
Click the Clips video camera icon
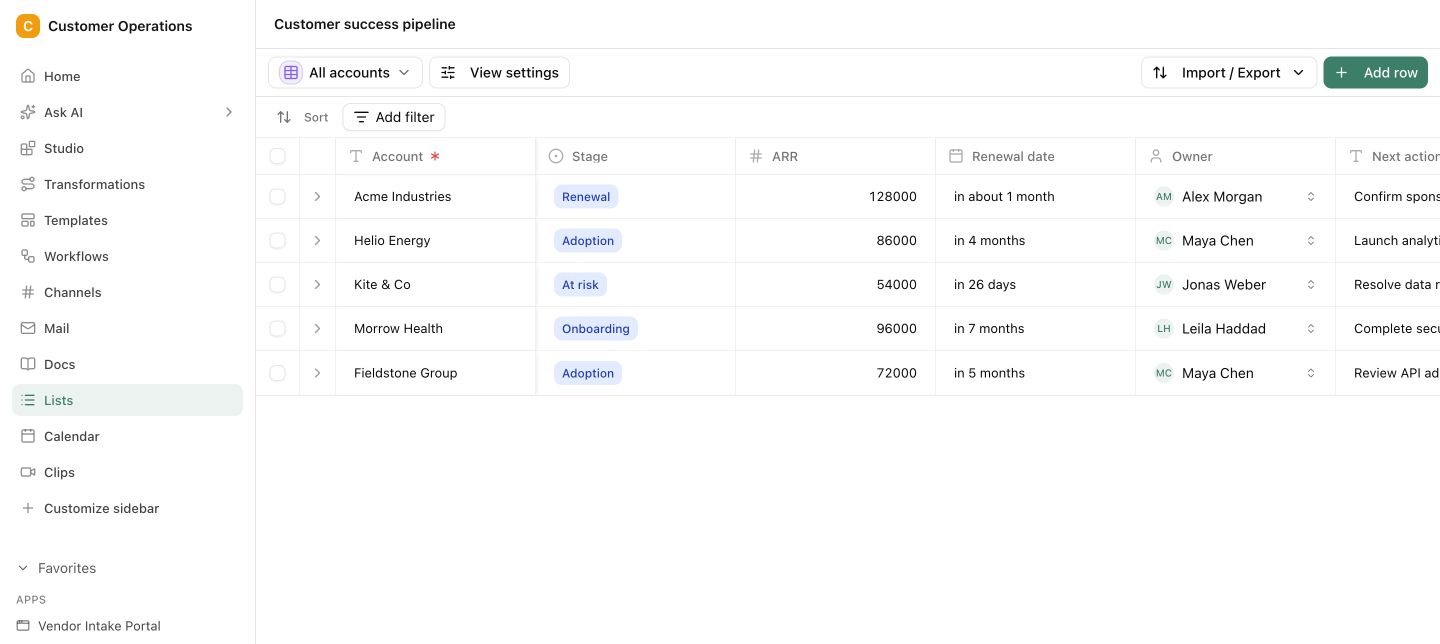(x=28, y=472)
